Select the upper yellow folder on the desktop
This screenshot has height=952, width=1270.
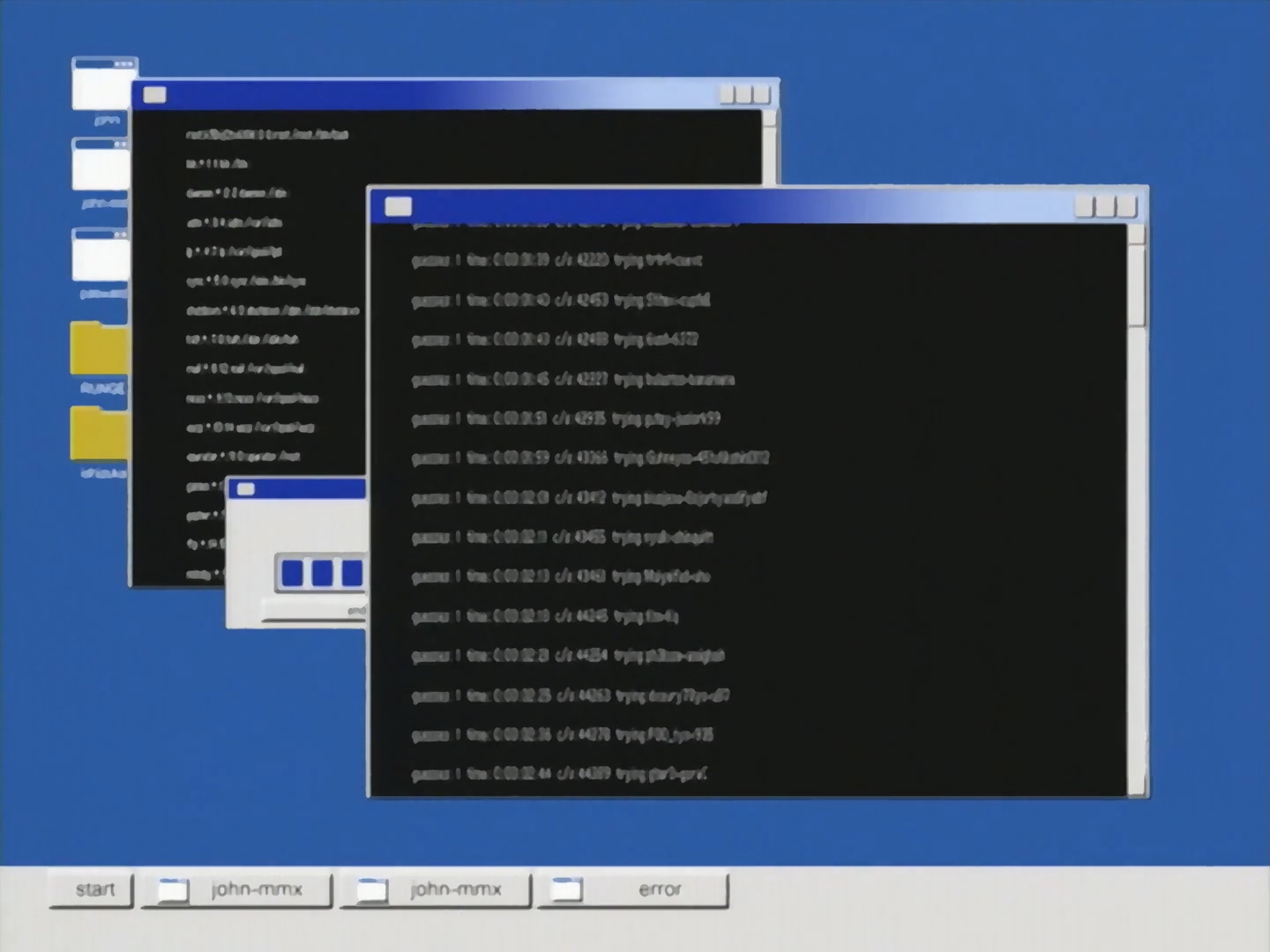pos(99,348)
